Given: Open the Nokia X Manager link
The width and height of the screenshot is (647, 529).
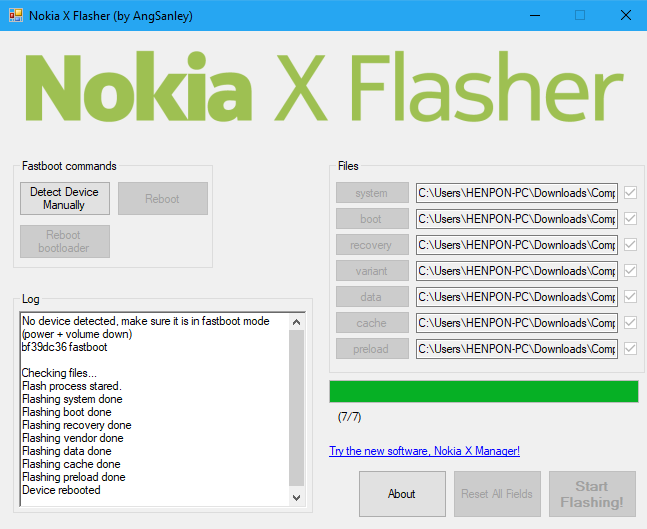Looking at the screenshot, I should coord(424,451).
